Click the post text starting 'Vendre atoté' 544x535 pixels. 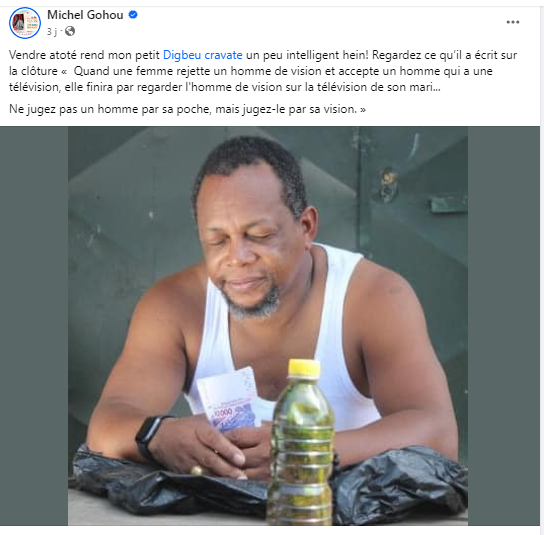point(263,71)
